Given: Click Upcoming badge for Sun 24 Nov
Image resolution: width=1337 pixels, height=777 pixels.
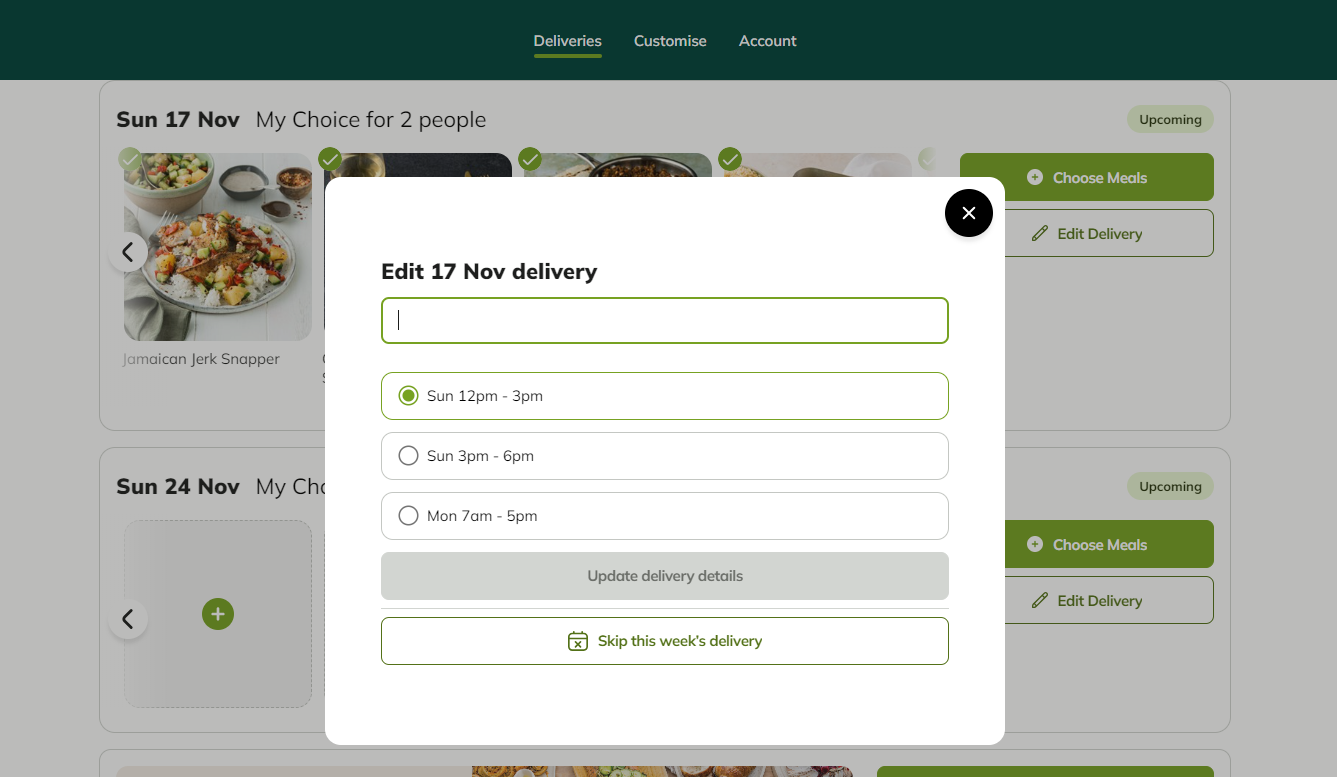Looking at the screenshot, I should (x=1170, y=486).
